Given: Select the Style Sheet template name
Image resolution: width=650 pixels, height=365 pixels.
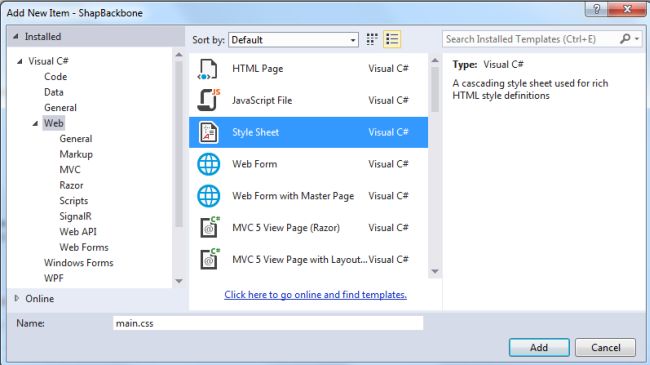Looking at the screenshot, I should pyautogui.click(x=255, y=132).
